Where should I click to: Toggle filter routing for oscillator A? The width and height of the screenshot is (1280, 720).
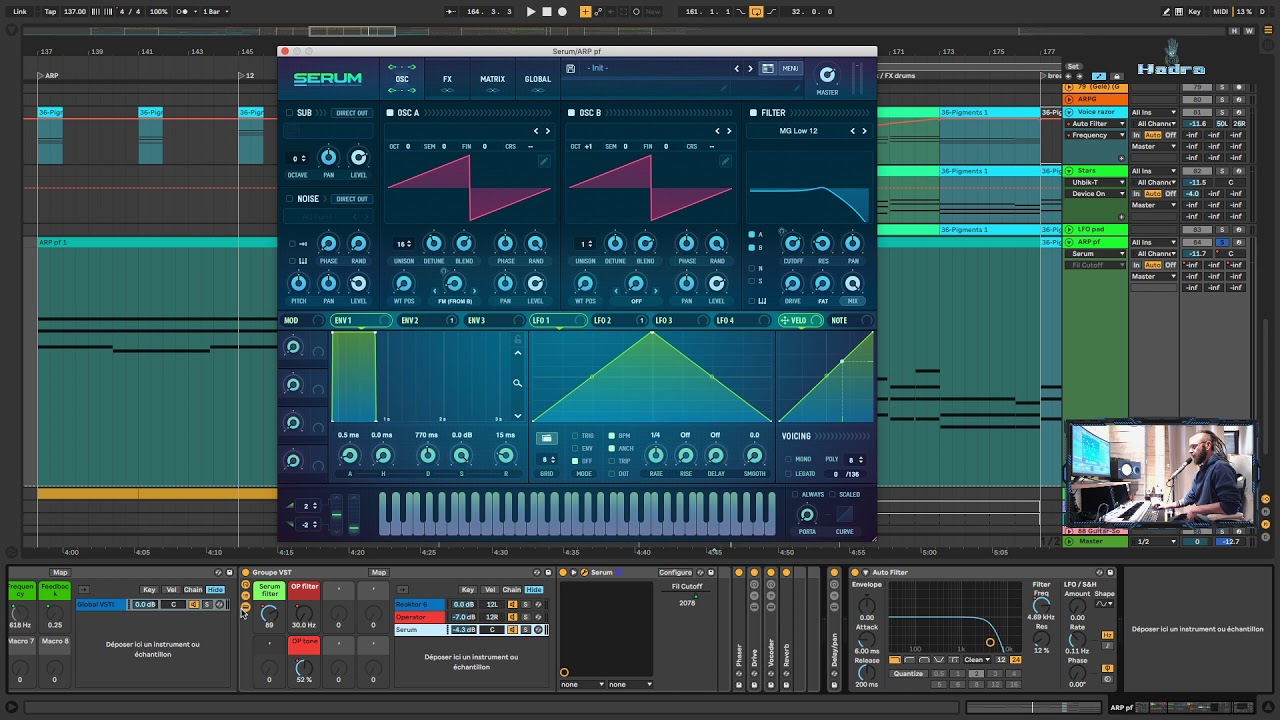[x=752, y=235]
